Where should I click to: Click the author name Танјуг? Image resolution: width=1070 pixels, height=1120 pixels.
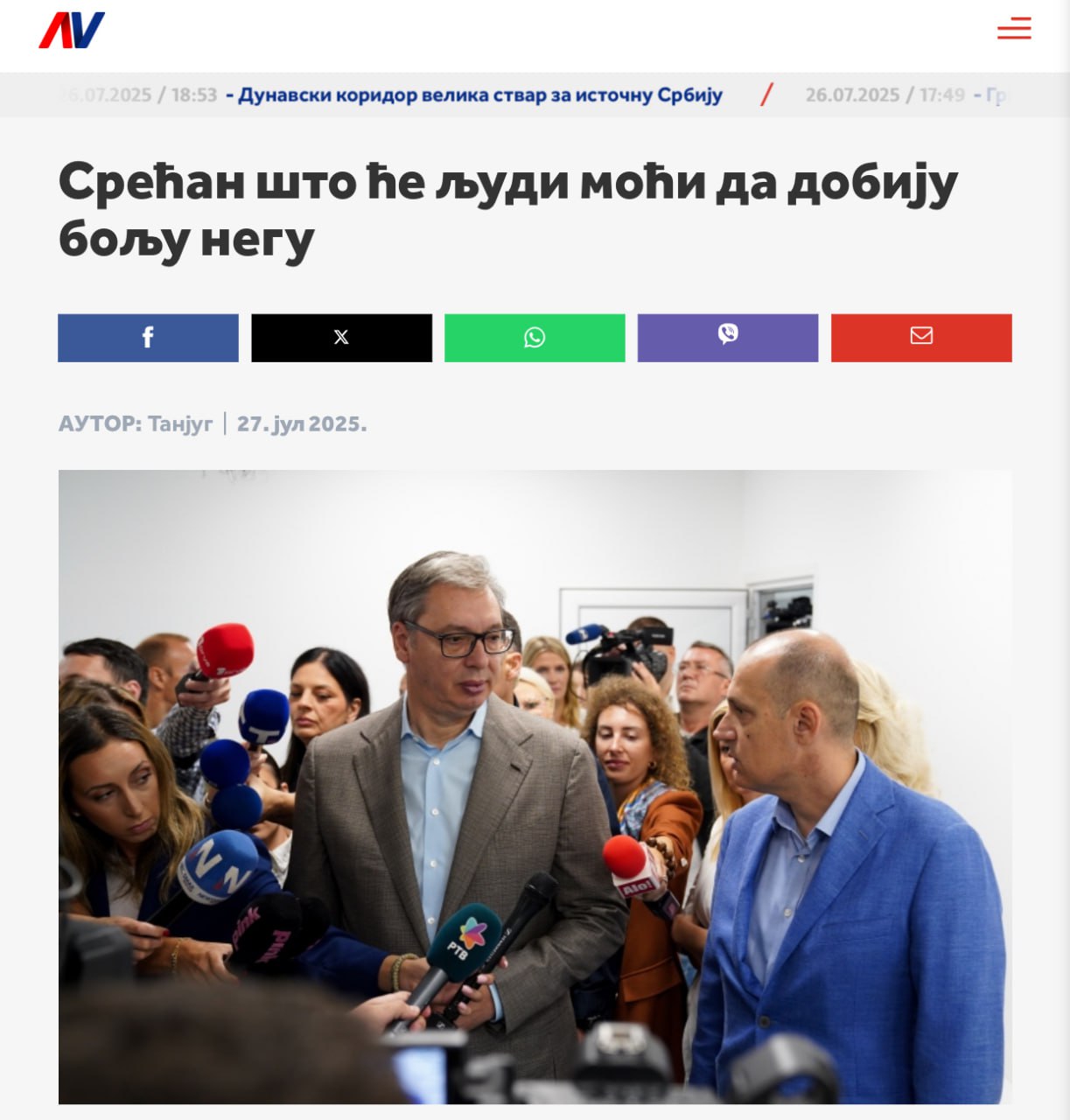click(x=180, y=423)
